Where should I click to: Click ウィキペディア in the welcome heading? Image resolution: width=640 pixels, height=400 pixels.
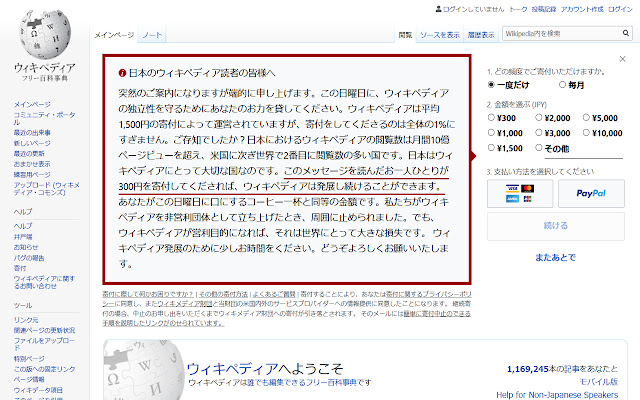(x=232, y=369)
